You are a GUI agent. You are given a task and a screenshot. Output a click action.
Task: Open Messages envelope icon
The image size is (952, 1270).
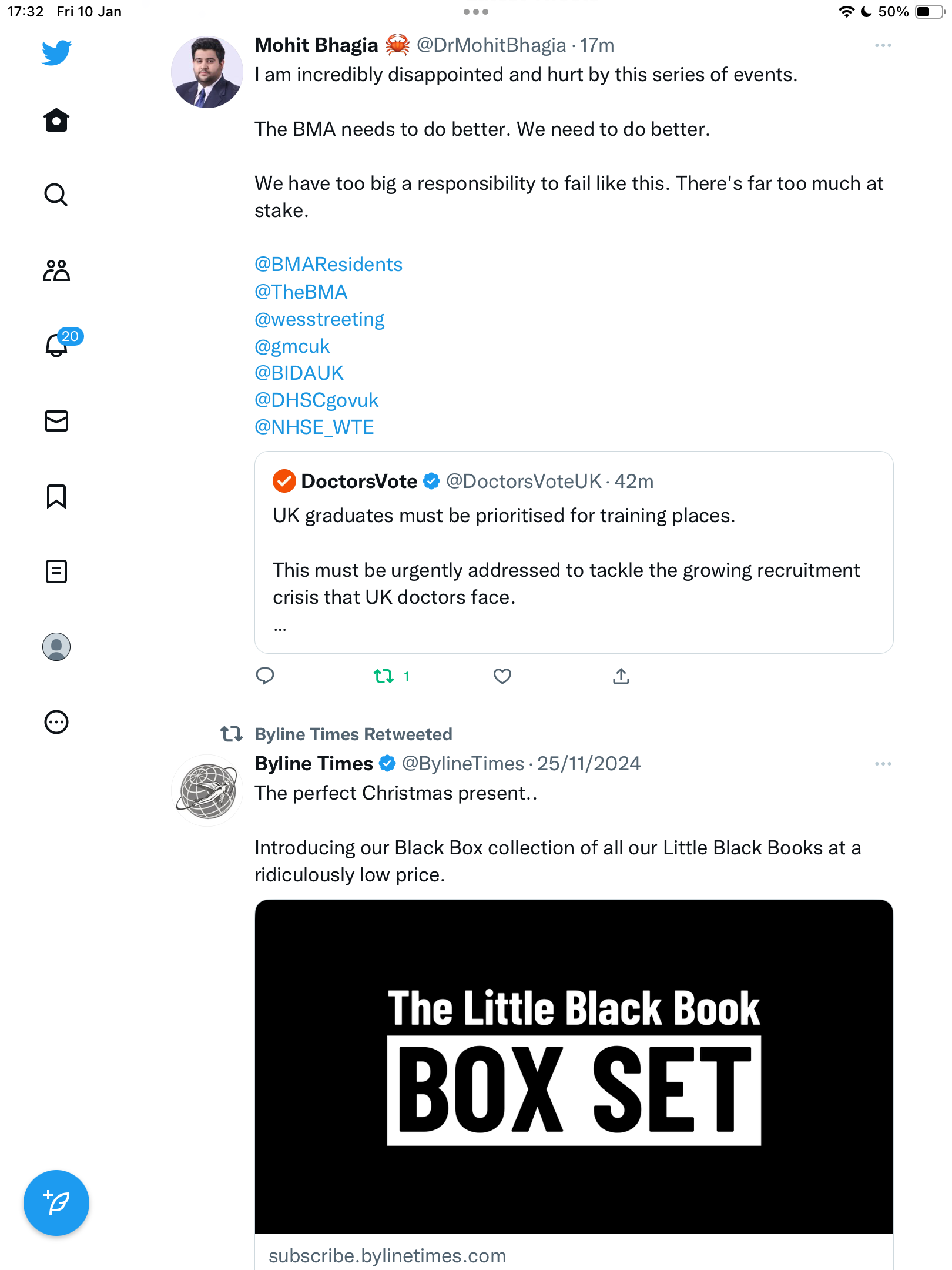(56, 421)
